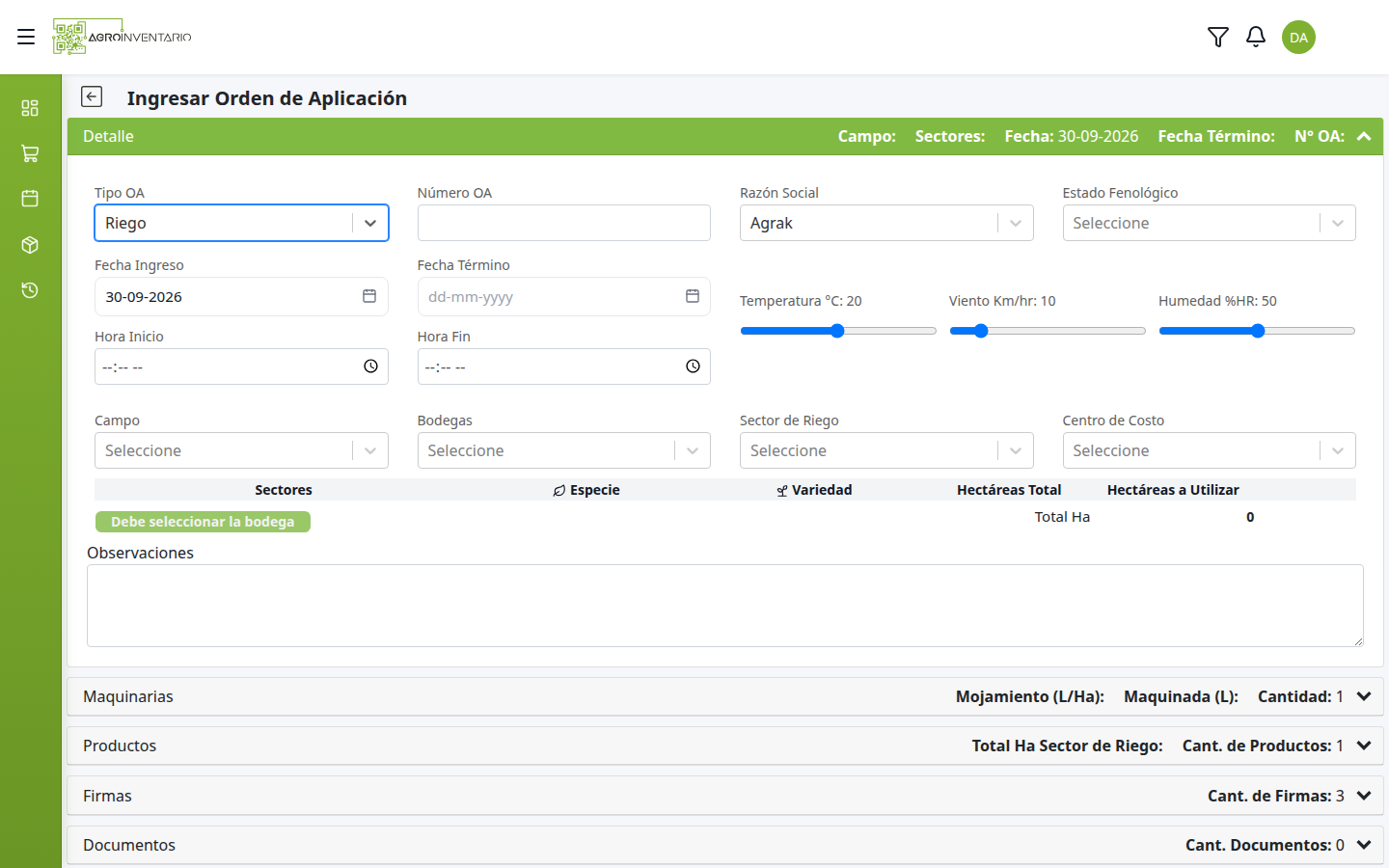
Task: Collapse the Detalle panel header
Action: click(x=725, y=136)
